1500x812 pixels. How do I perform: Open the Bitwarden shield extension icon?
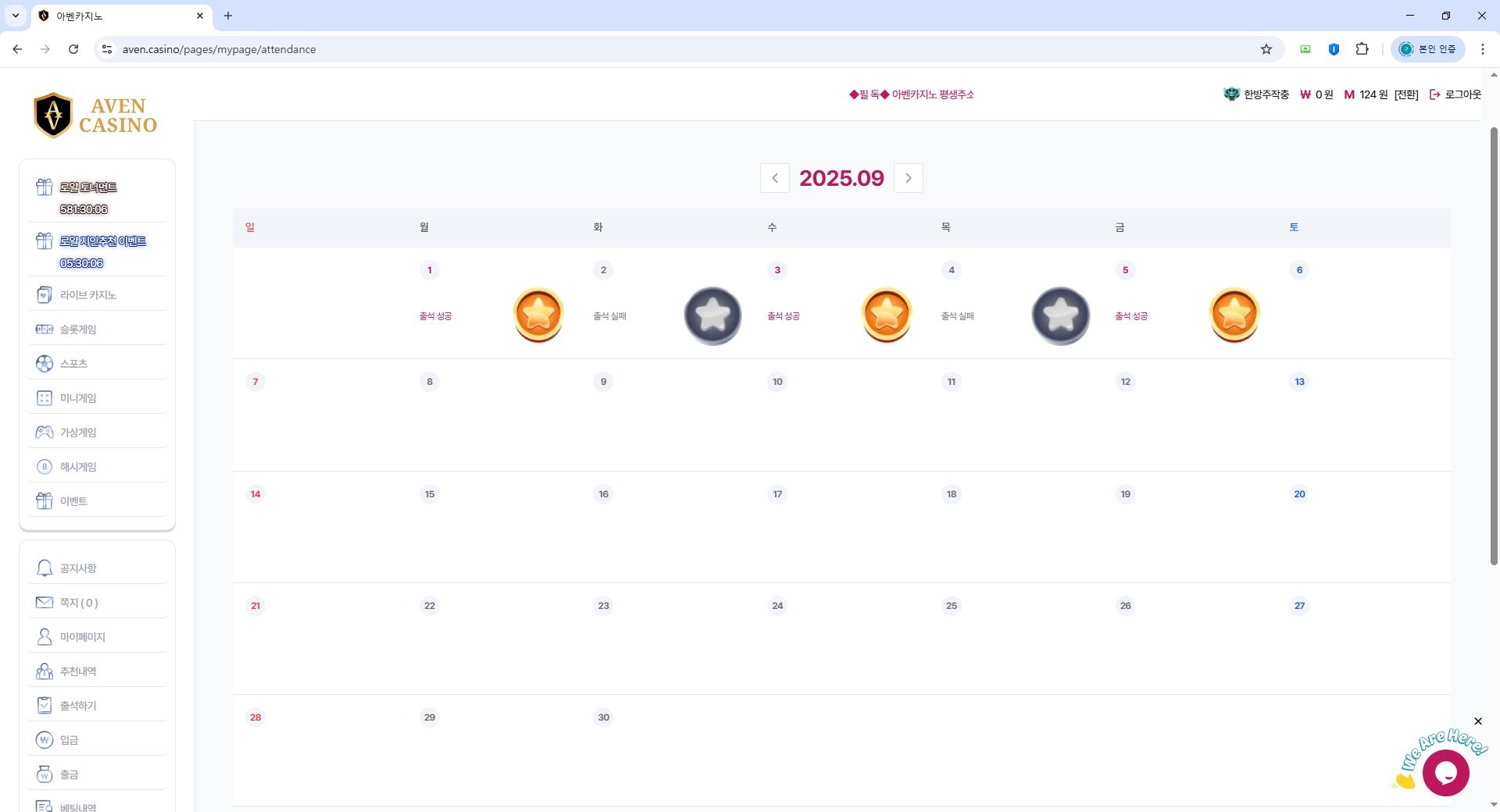tap(1334, 49)
